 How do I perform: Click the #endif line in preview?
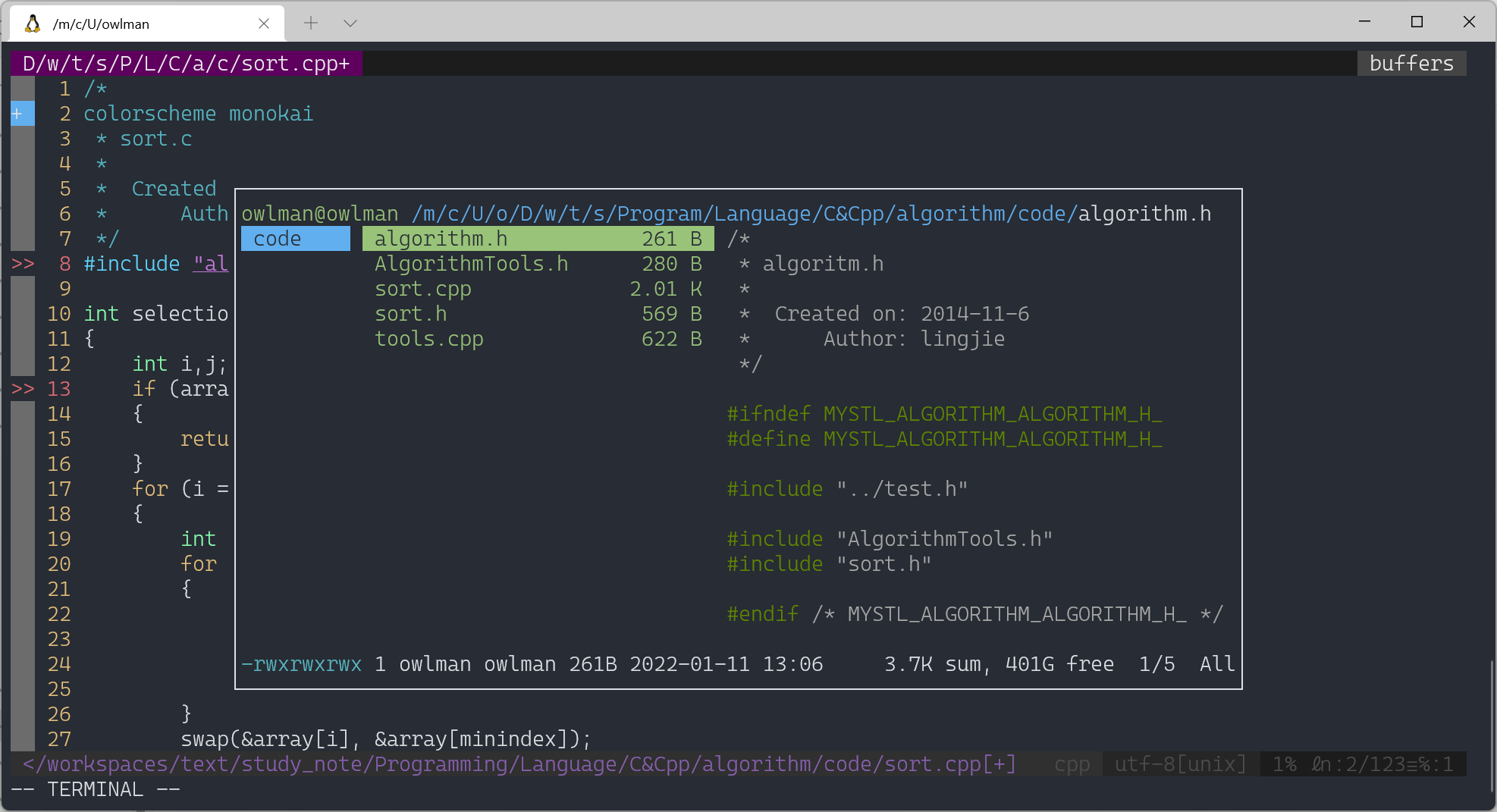[x=974, y=614]
